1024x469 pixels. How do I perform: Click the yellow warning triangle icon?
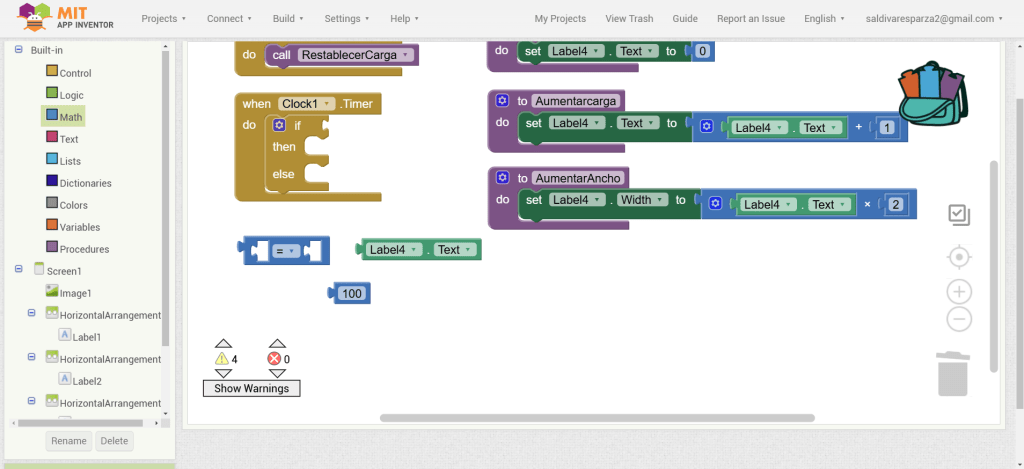(222, 359)
